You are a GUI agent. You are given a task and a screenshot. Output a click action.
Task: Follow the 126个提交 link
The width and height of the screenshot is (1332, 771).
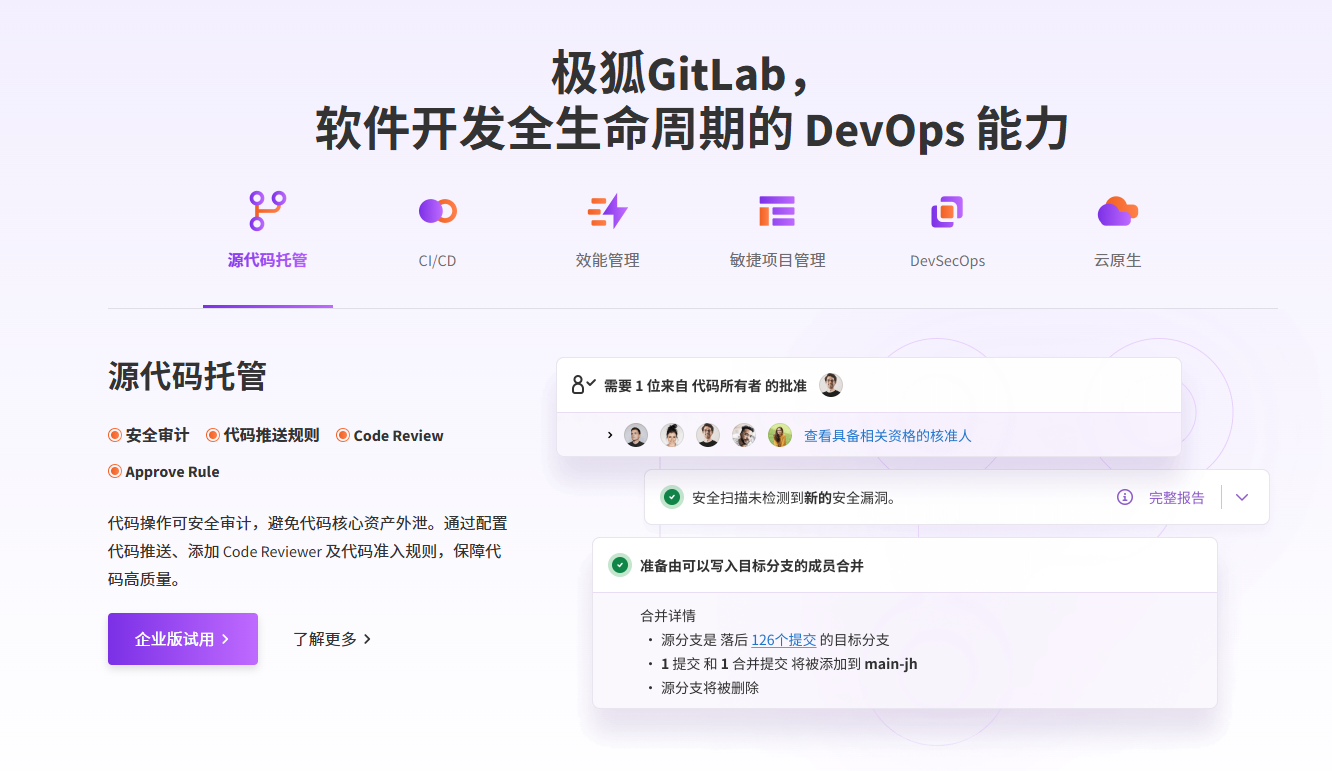point(784,640)
